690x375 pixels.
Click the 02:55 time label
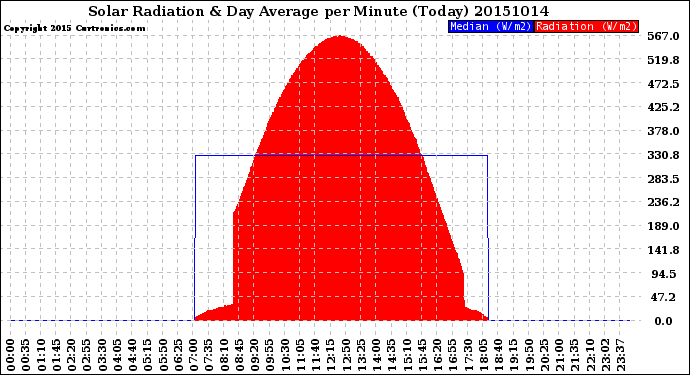87,355
